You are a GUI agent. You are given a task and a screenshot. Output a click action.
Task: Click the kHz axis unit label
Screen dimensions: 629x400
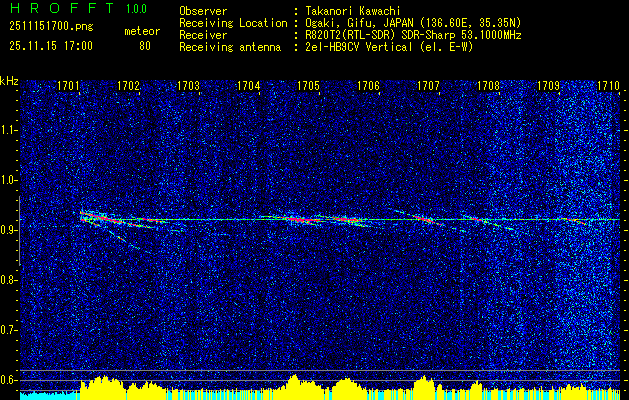pyautogui.click(x=9, y=80)
